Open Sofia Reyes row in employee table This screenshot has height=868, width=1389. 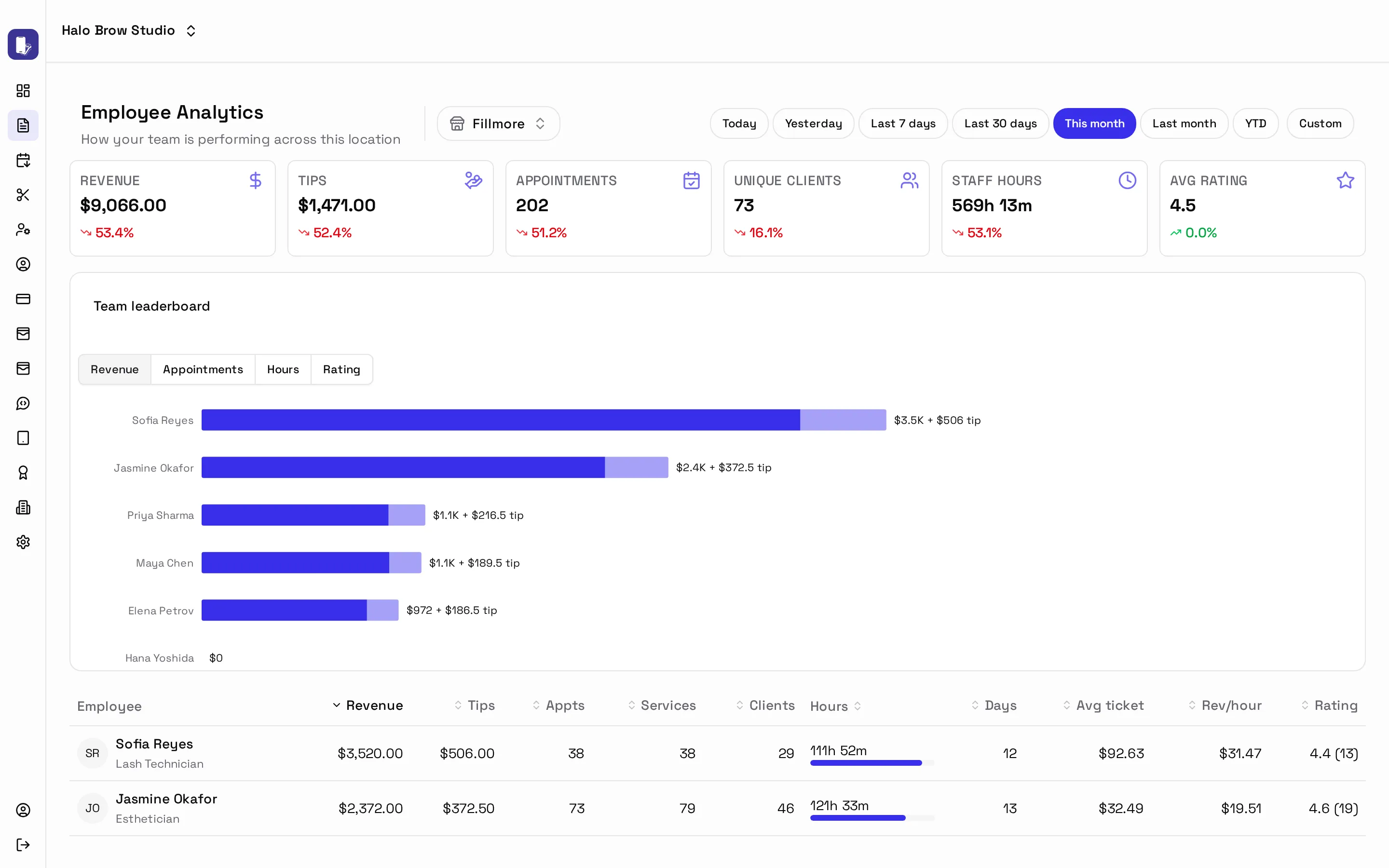(x=718, y=753)
